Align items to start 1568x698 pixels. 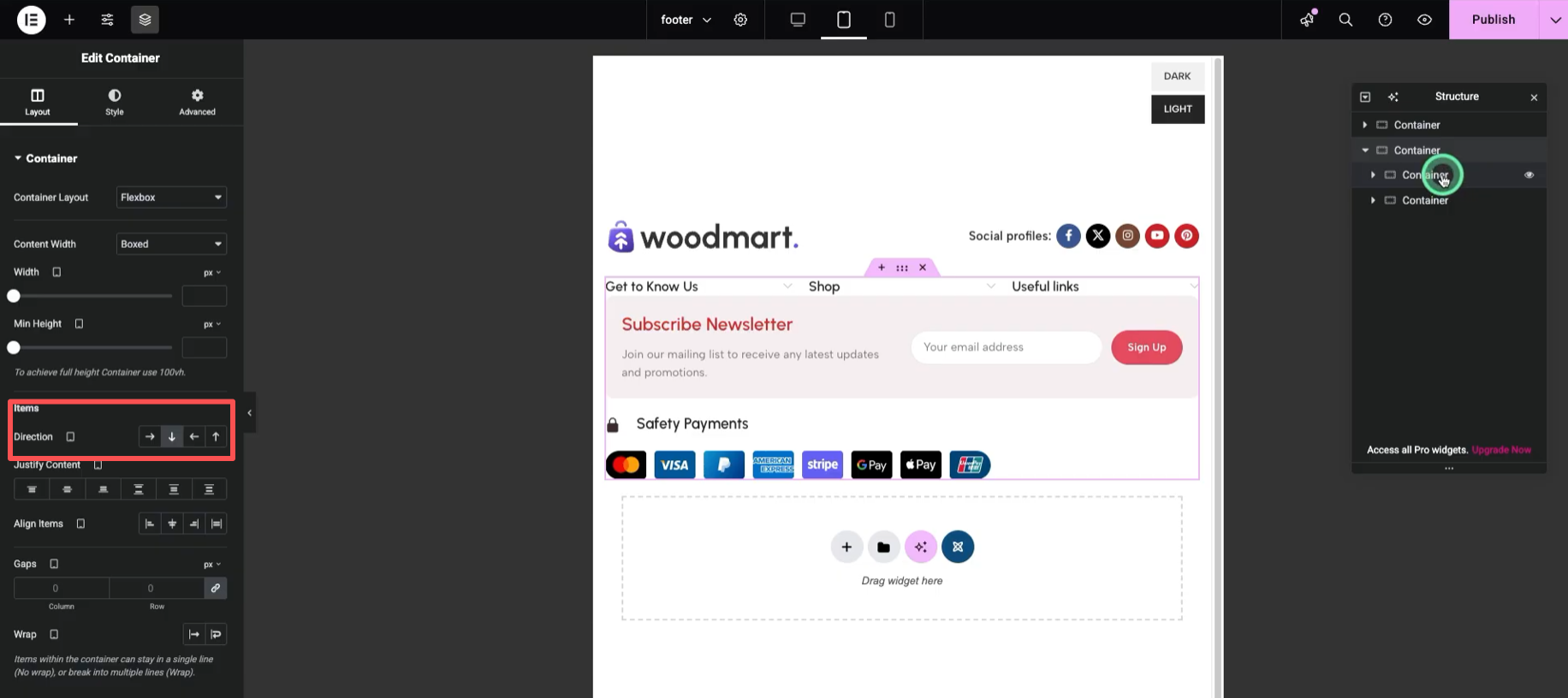[x=150, y=523]
